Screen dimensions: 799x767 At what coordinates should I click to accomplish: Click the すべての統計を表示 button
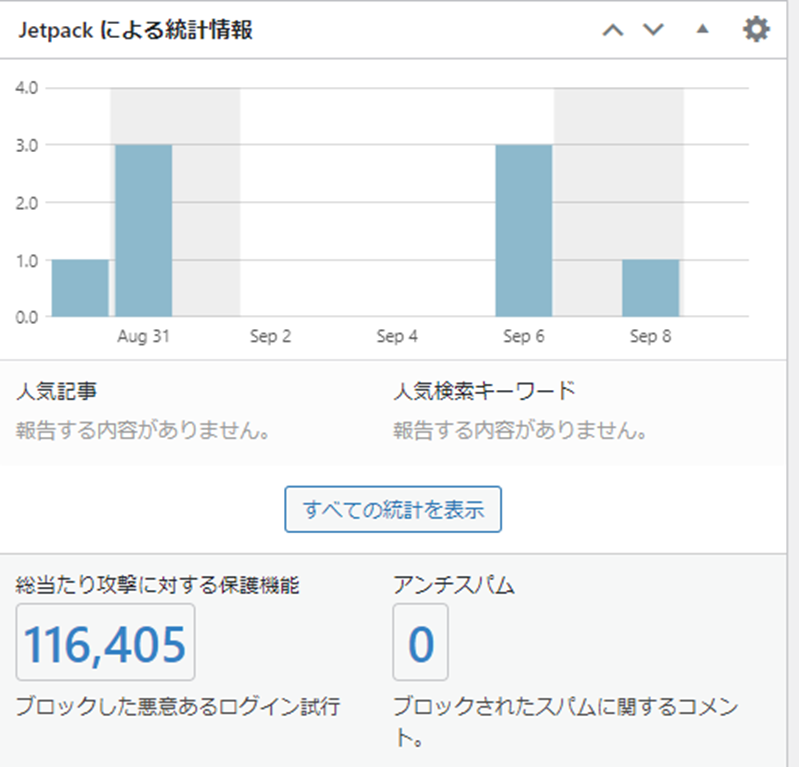click(393, 509)
